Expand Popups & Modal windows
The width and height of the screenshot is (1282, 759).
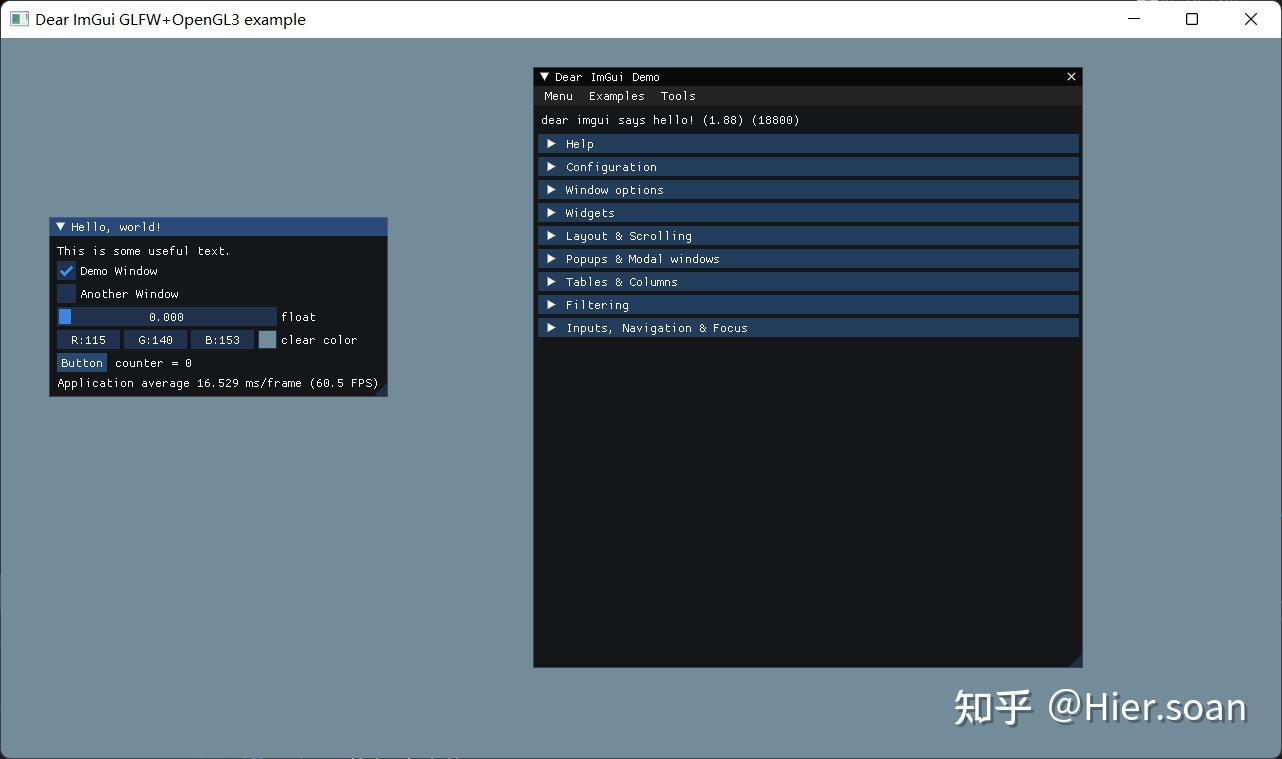click(x=808, y=259)
